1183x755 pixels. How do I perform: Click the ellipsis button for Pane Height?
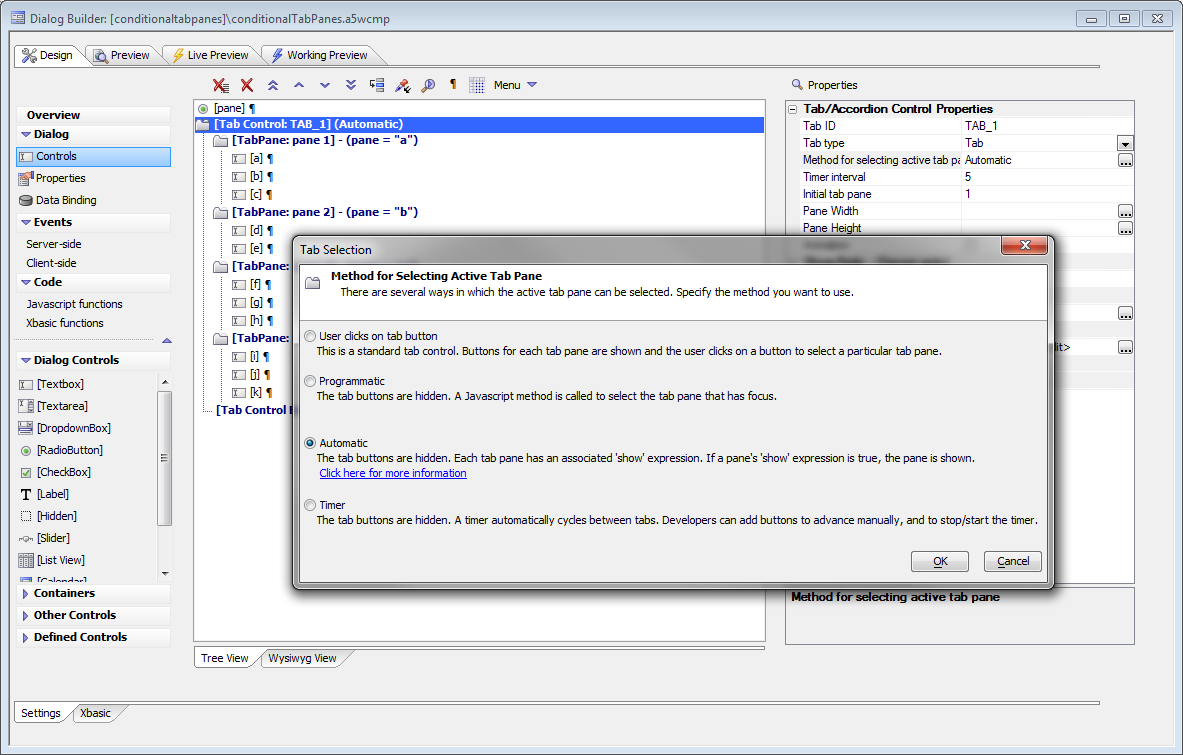[x=1125, y=229]
